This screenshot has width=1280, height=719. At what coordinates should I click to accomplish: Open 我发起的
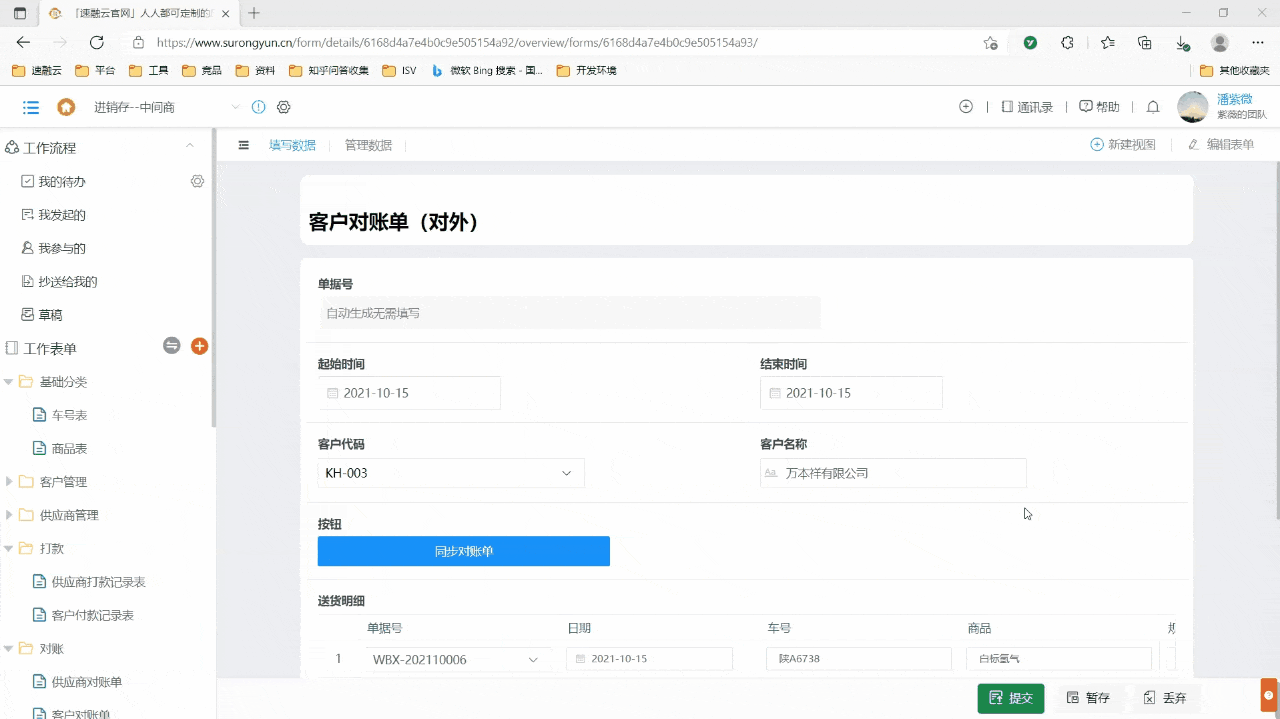tap(53, 215)
